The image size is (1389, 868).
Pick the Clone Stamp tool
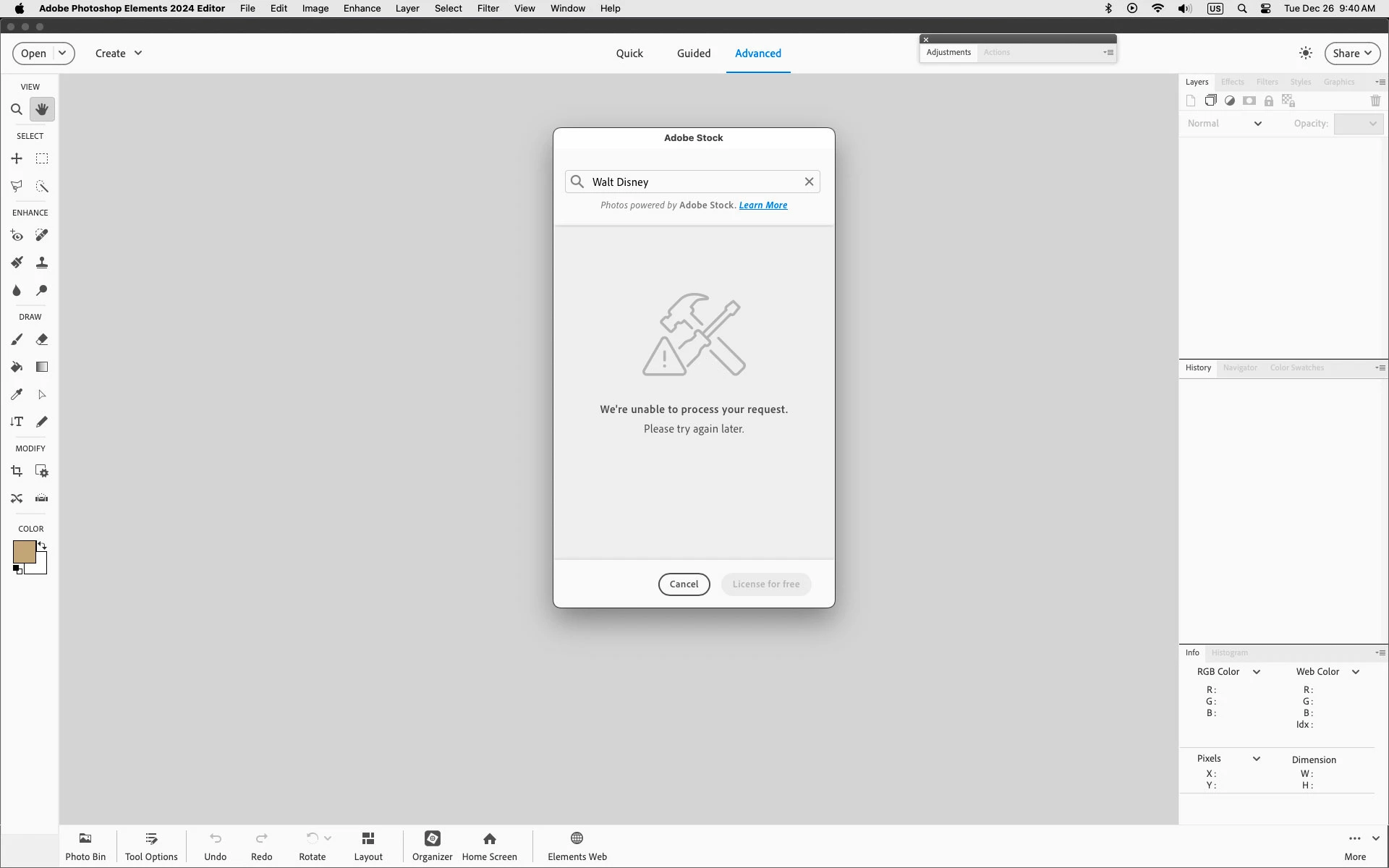click(42, 263)
